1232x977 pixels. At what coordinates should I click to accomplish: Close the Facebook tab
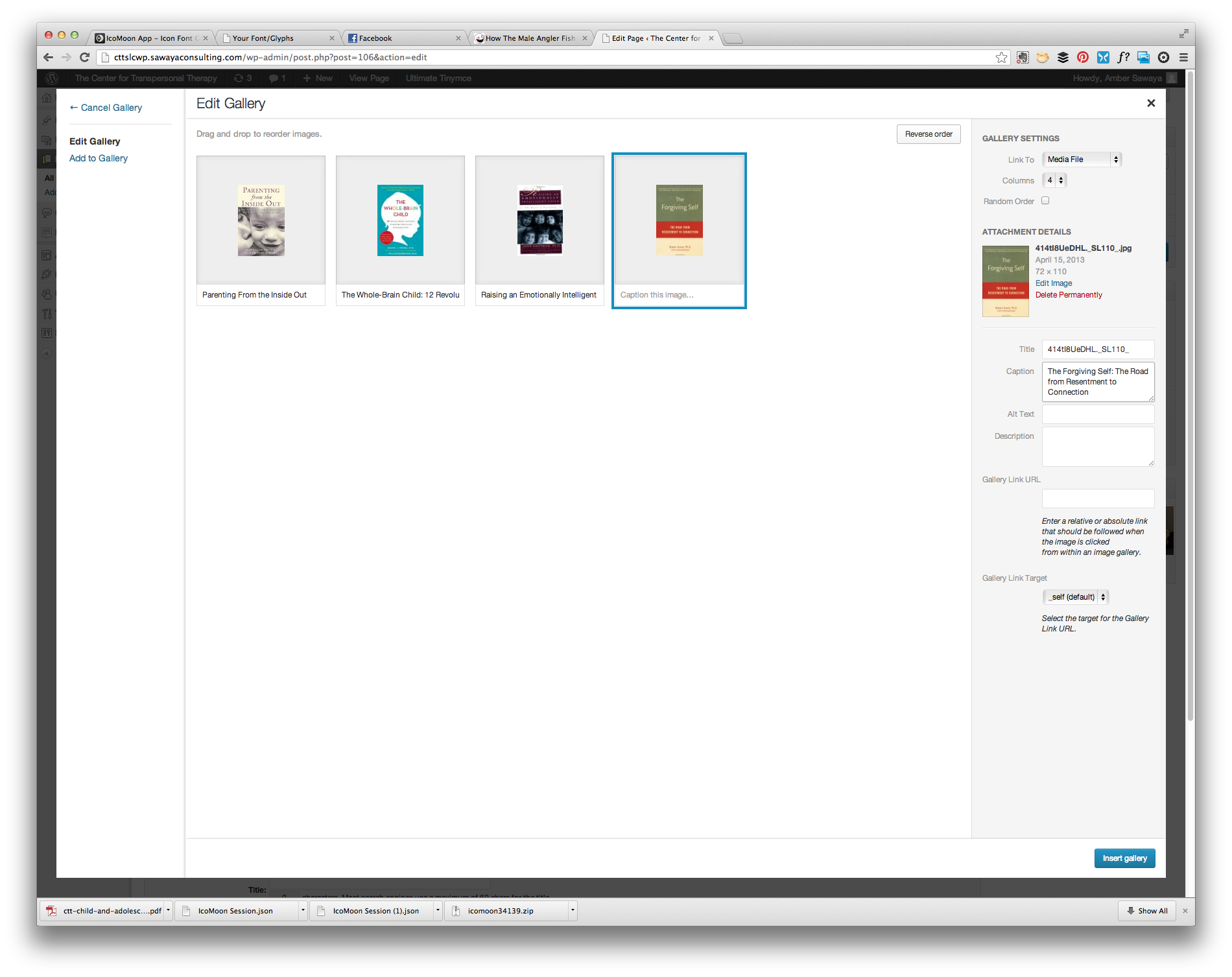(458, 38)
